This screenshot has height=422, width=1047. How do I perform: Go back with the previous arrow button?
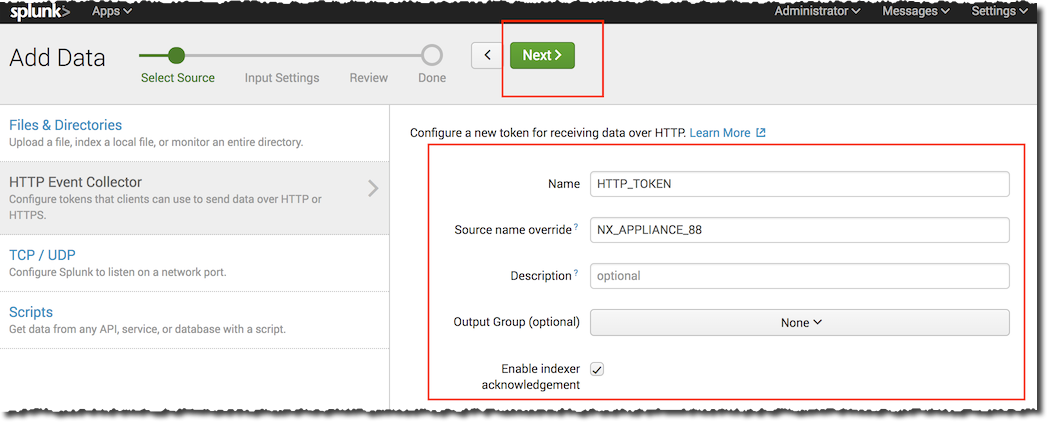[x=487, y=55]
